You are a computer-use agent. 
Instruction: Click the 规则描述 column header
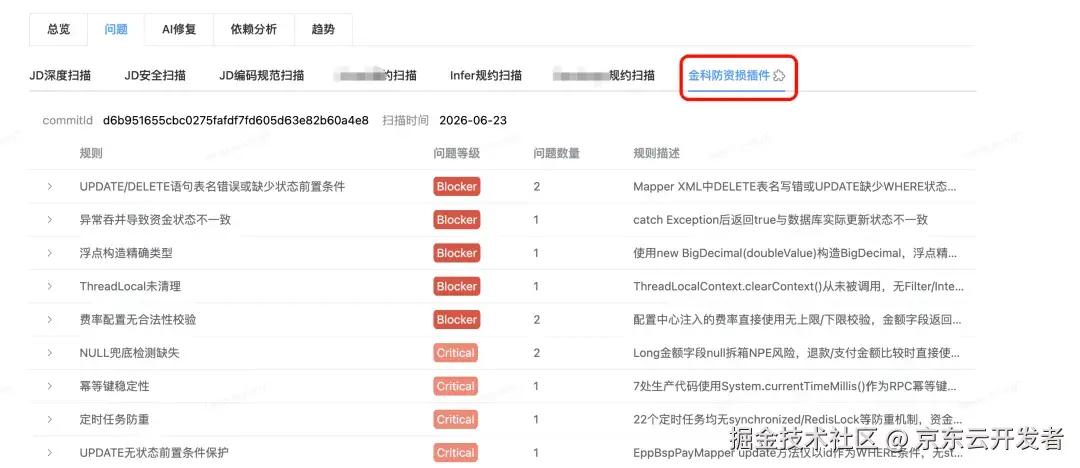tap(656, 153)
